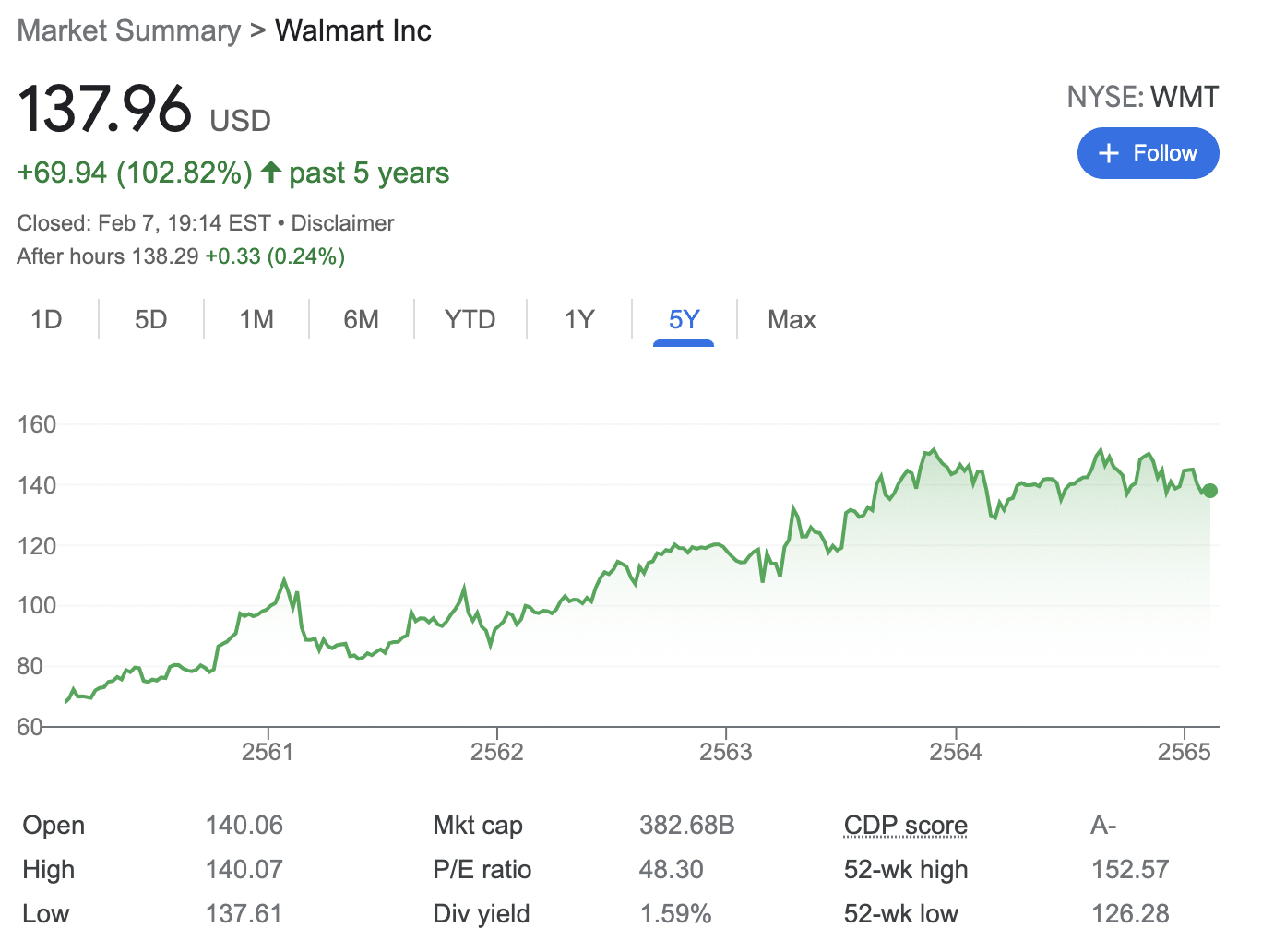Click the 2563 x-axis year label
The image size is (1262, 952).
726,752
